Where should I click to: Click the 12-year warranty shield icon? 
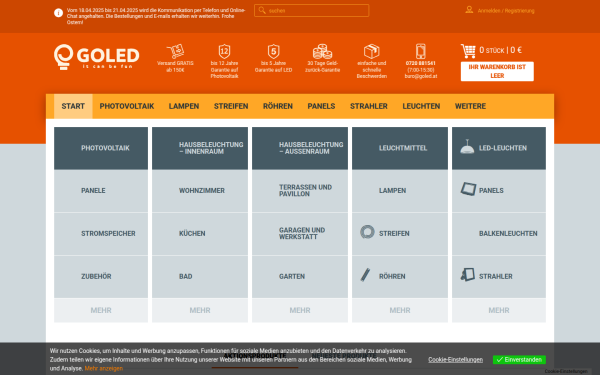pyautogui.click(x=224, y=51)
